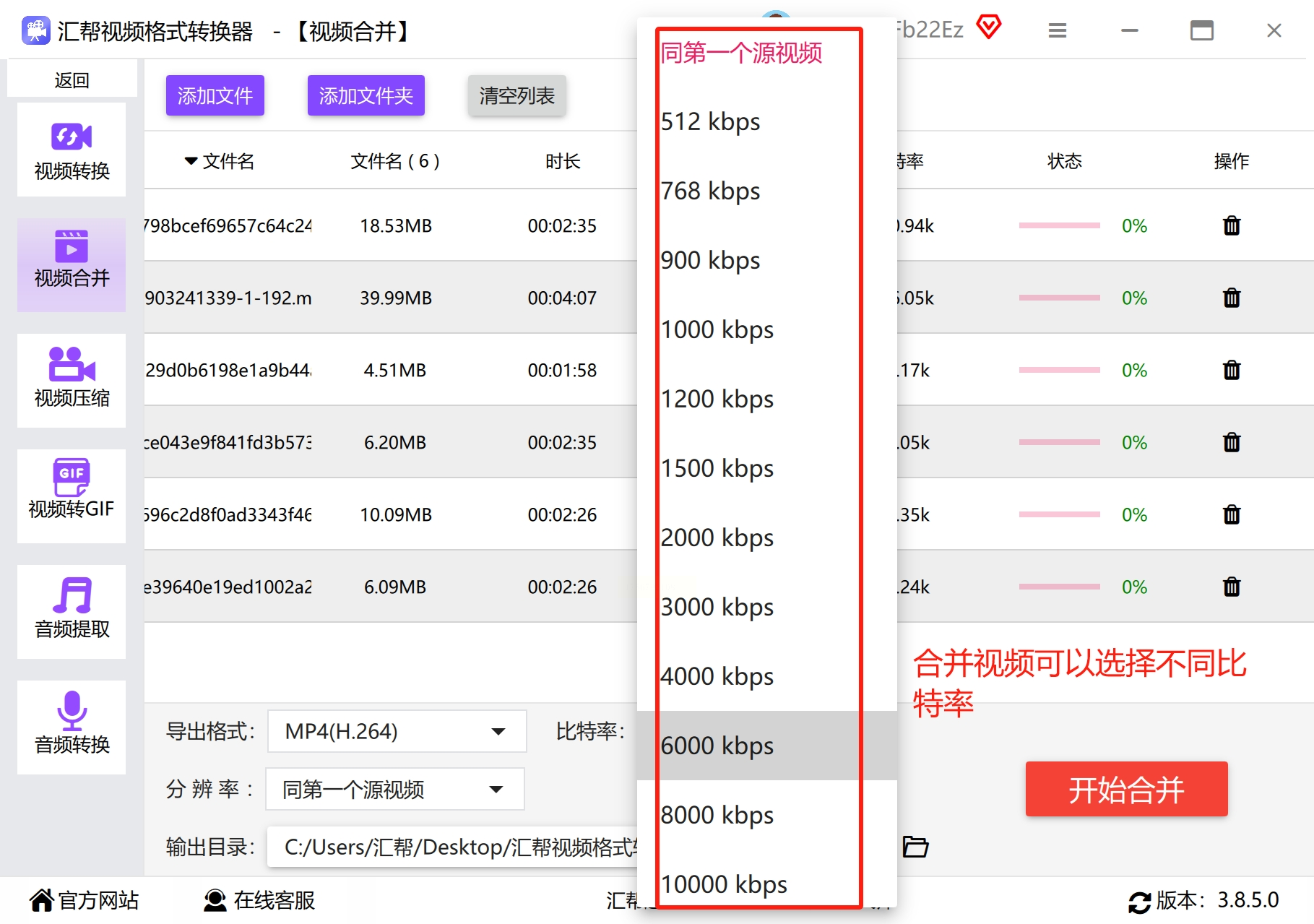Image resolution: width=1314 pixels, height=924 pixels.
Task: Open the 视频转换 video convert tool
Action: tap(72, 150)
